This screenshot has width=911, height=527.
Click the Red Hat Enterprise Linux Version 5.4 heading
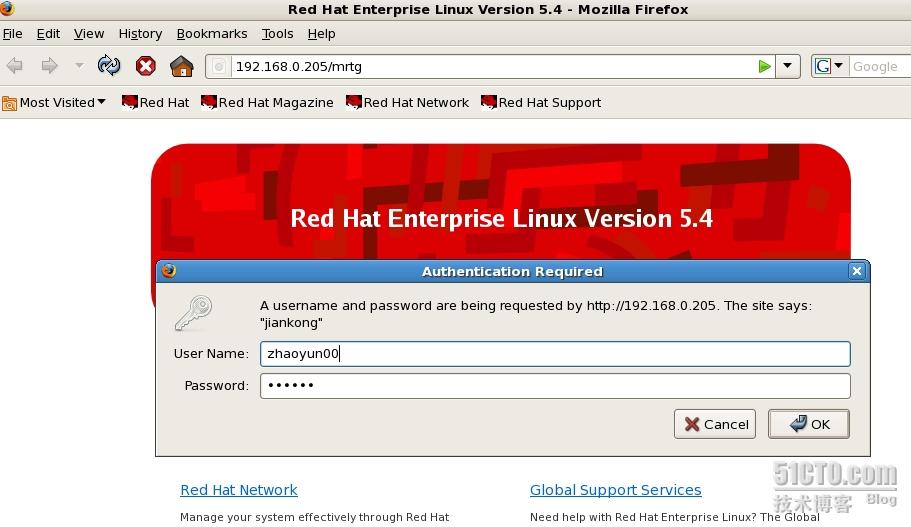[x=501, y=218]
